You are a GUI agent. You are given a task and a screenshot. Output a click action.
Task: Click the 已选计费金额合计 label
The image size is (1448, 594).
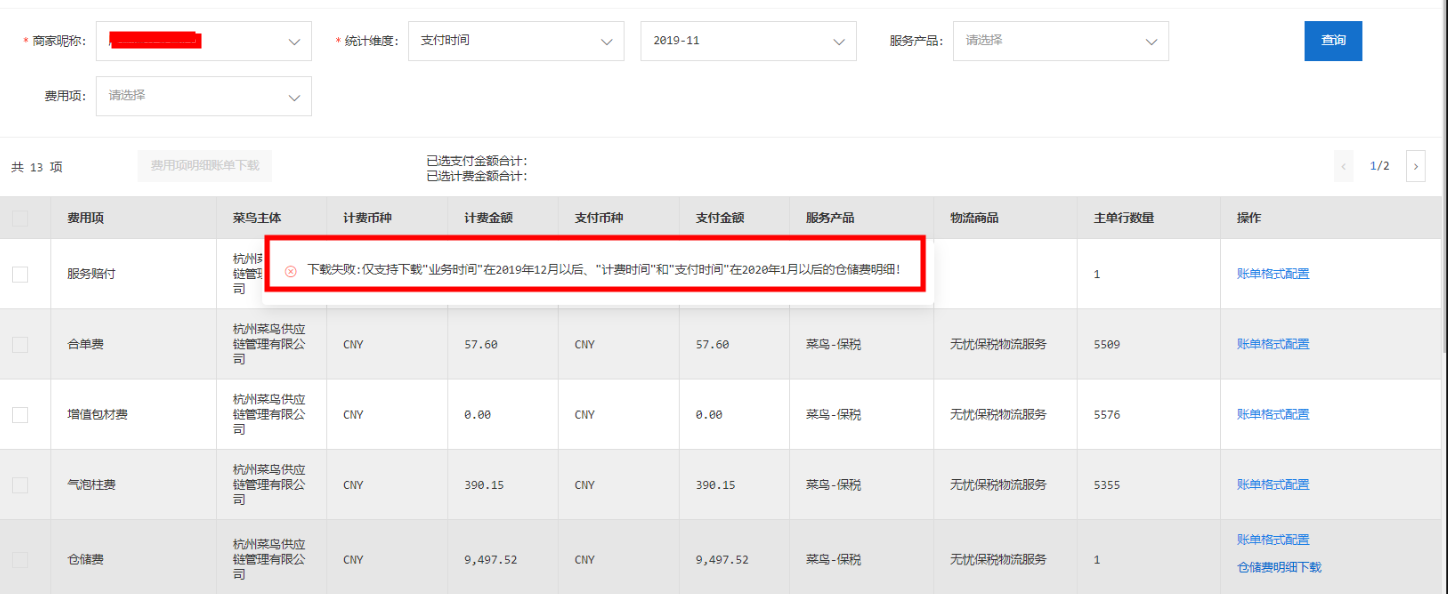click(x=477, y=177)
